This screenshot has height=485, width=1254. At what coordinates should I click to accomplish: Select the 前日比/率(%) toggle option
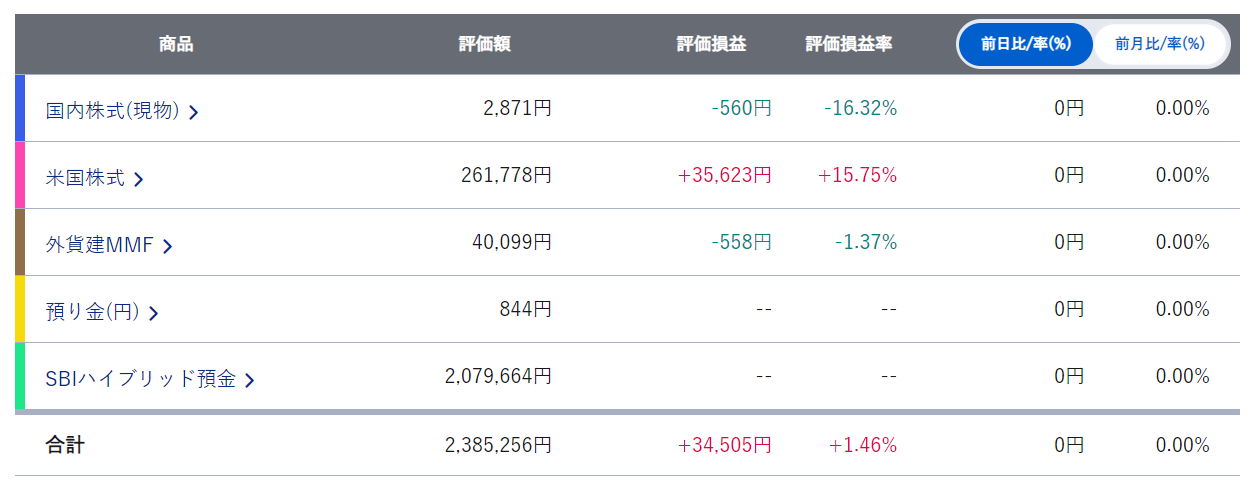1025,44
